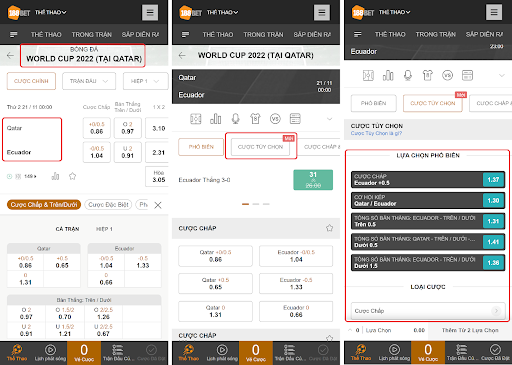Open the pitch view icon on right screen
The image size is (512, 365).
[368, 76]
